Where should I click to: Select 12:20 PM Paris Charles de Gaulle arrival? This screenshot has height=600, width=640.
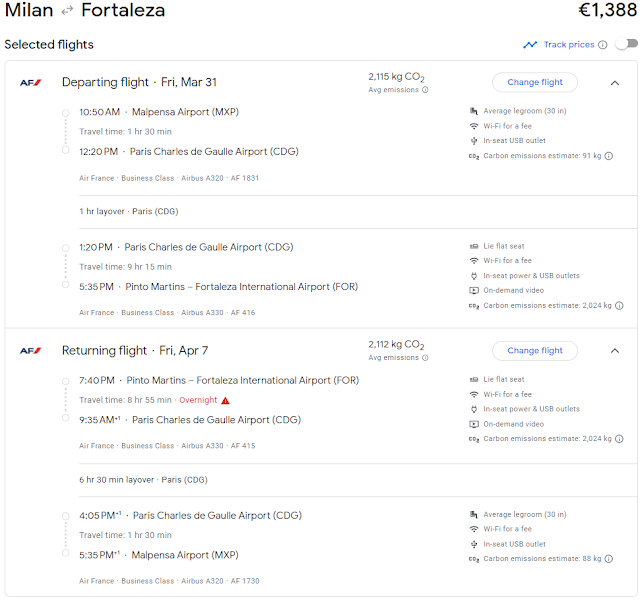[x=189, y=151]
